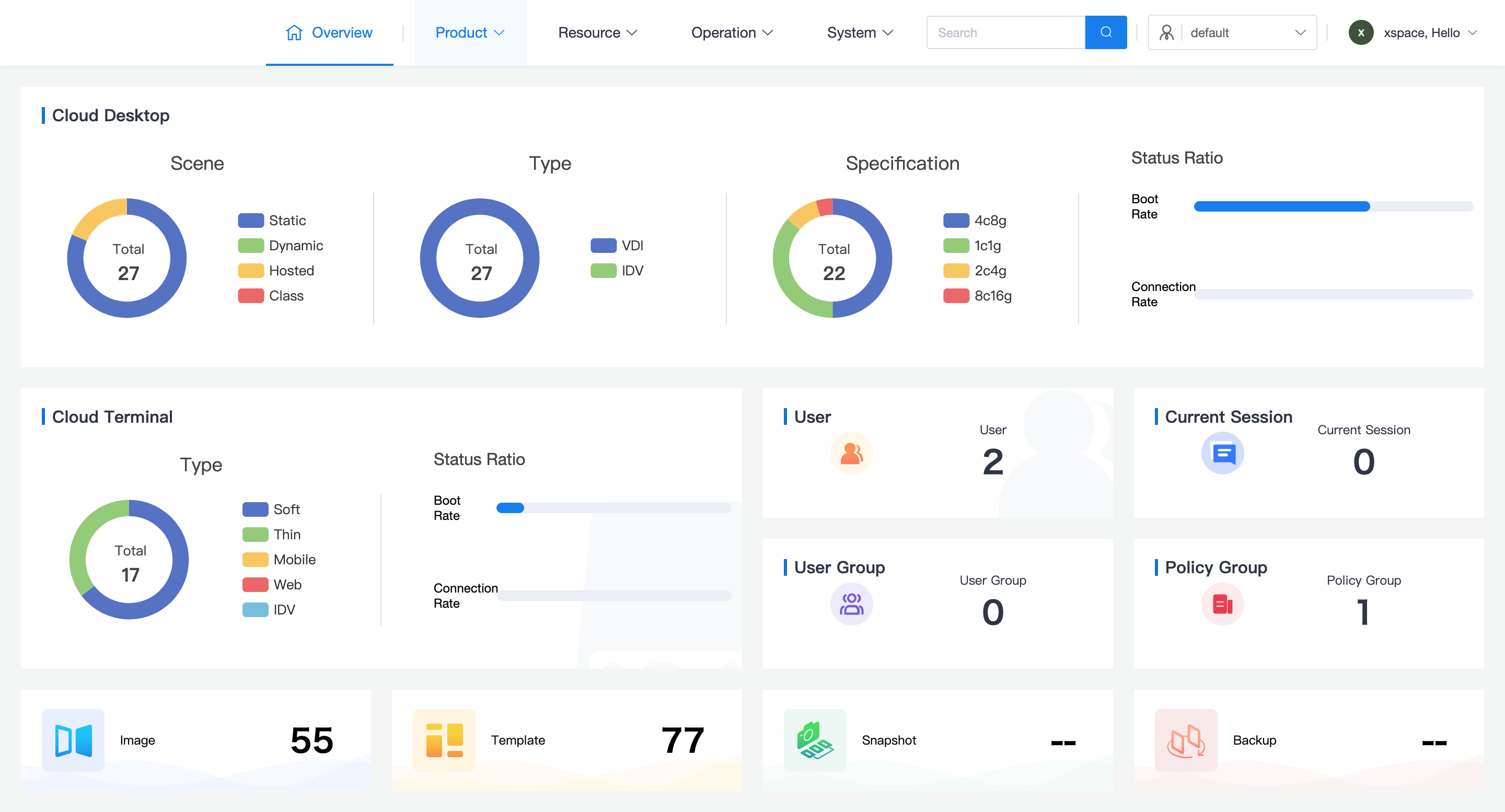The image size is (1505, 812).
Task: Expand the xspace user account menu
Action: (1420, 33)
